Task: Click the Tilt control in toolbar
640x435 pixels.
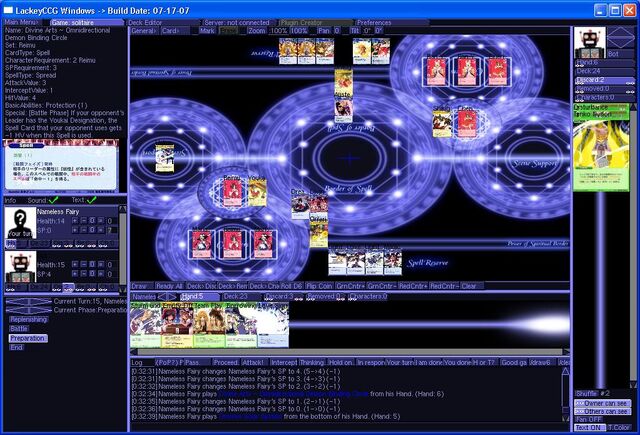Action: pos(355,31)
